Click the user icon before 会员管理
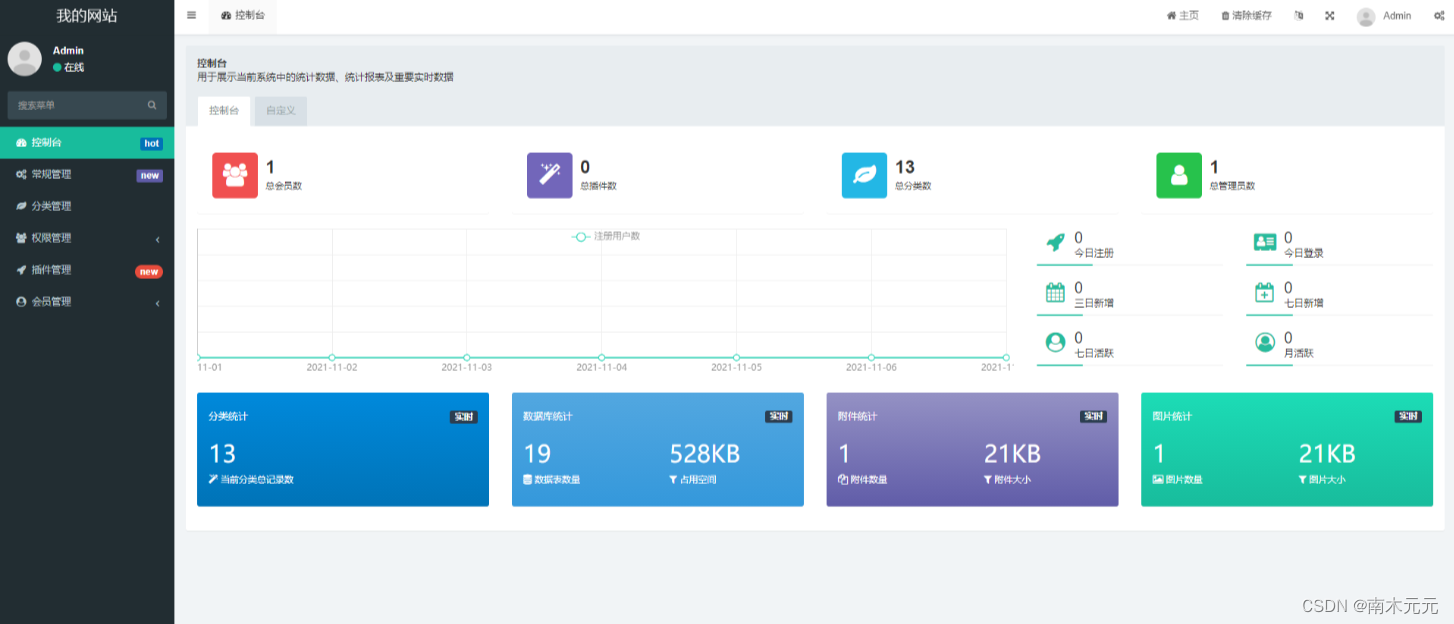1454x624 pixels. [21, 302]
